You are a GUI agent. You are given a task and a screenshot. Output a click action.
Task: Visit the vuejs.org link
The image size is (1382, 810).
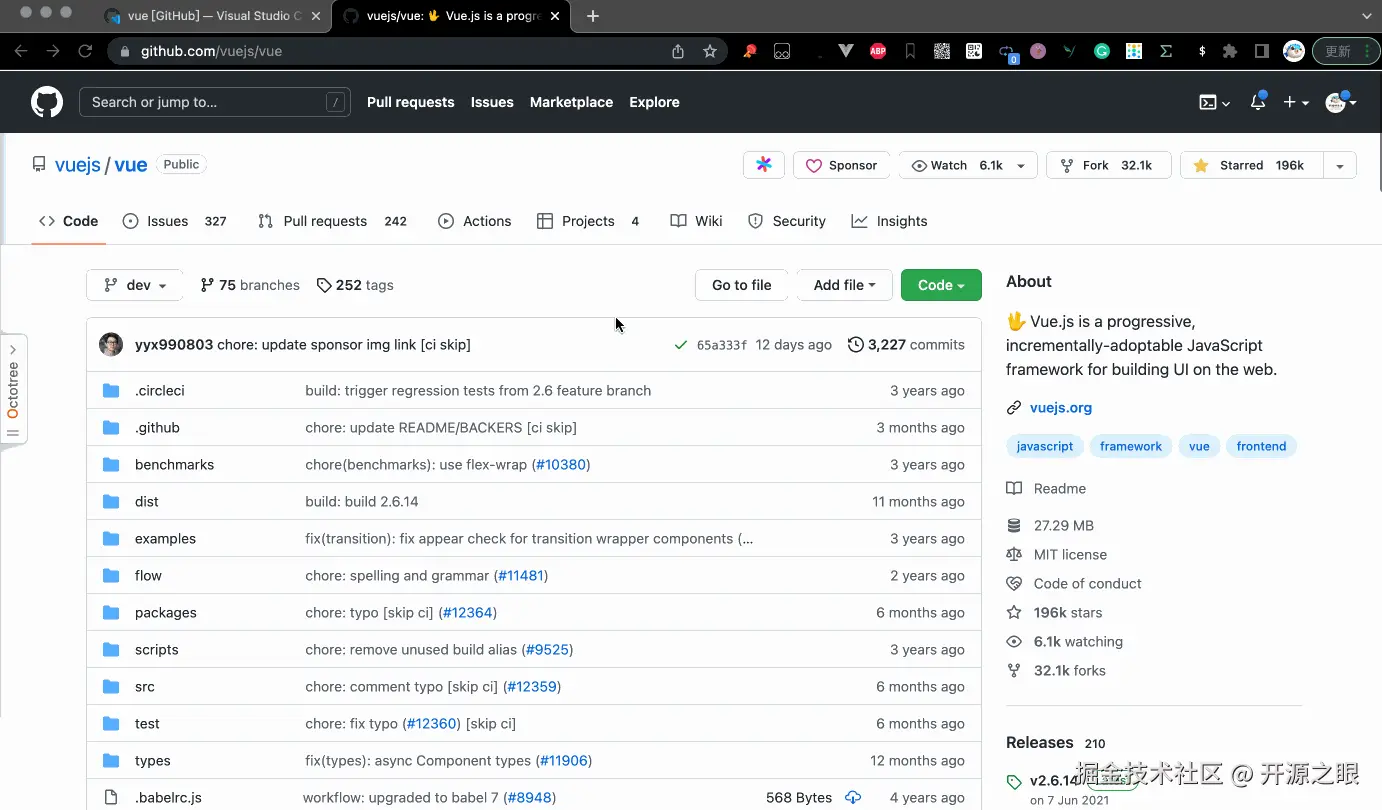1060,407
